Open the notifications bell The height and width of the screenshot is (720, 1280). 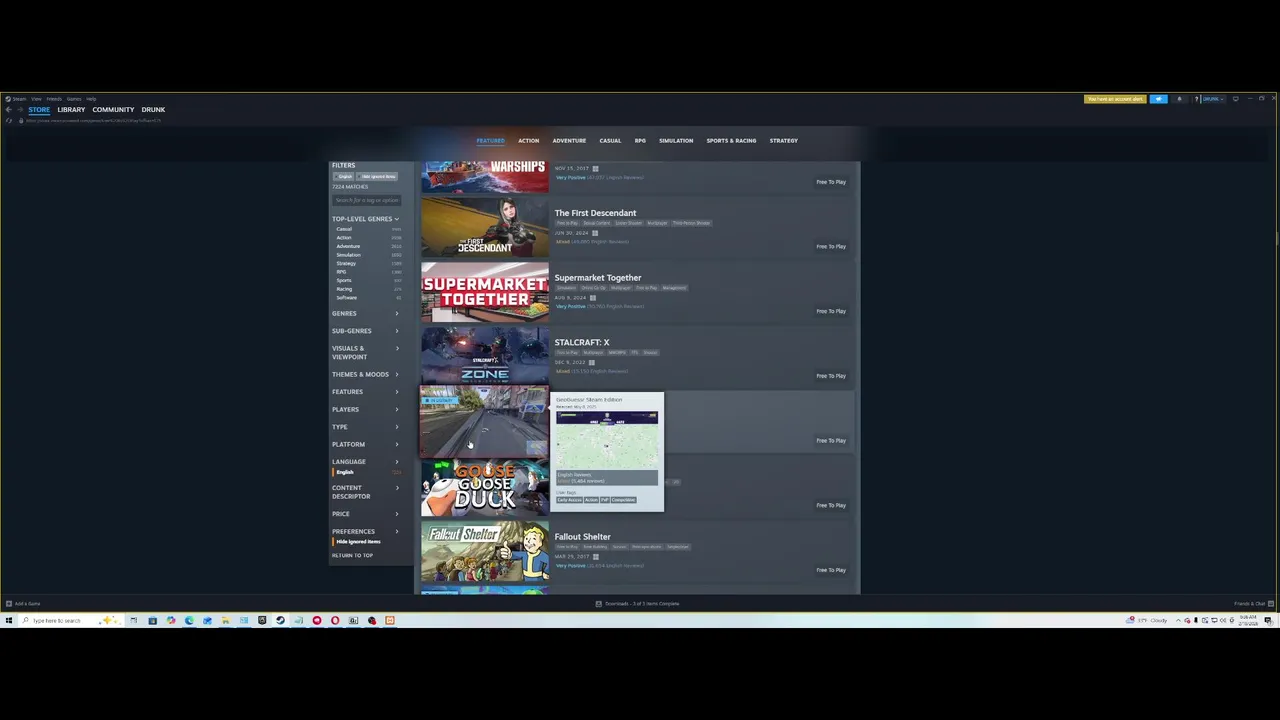(x=1179, y=99)
